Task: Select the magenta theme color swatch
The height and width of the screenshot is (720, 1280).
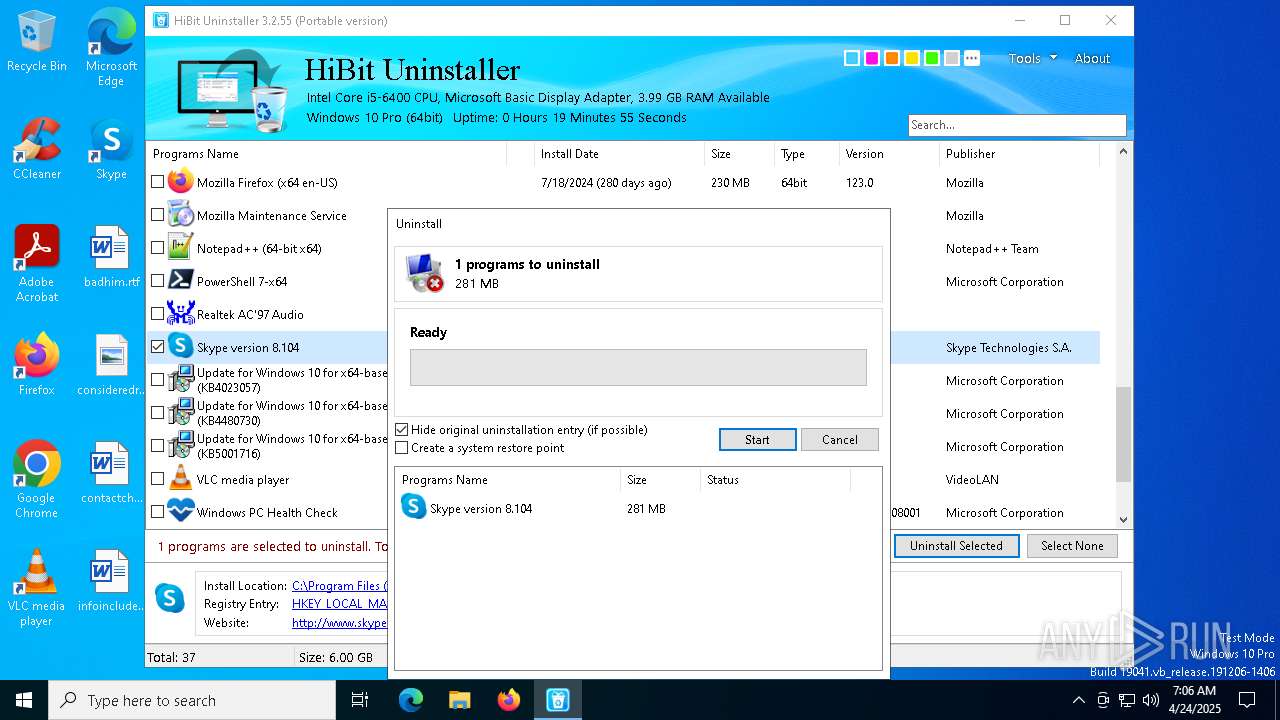Action: click(872, 58)
